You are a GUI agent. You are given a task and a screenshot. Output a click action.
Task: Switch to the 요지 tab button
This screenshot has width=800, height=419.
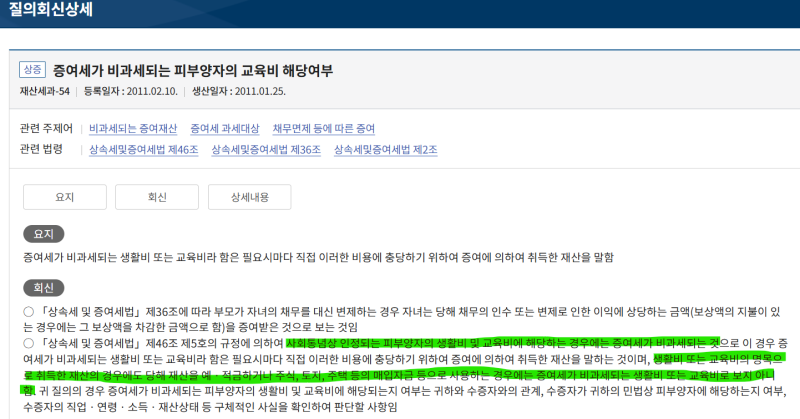pyautogui.click(x=65, y=197)
